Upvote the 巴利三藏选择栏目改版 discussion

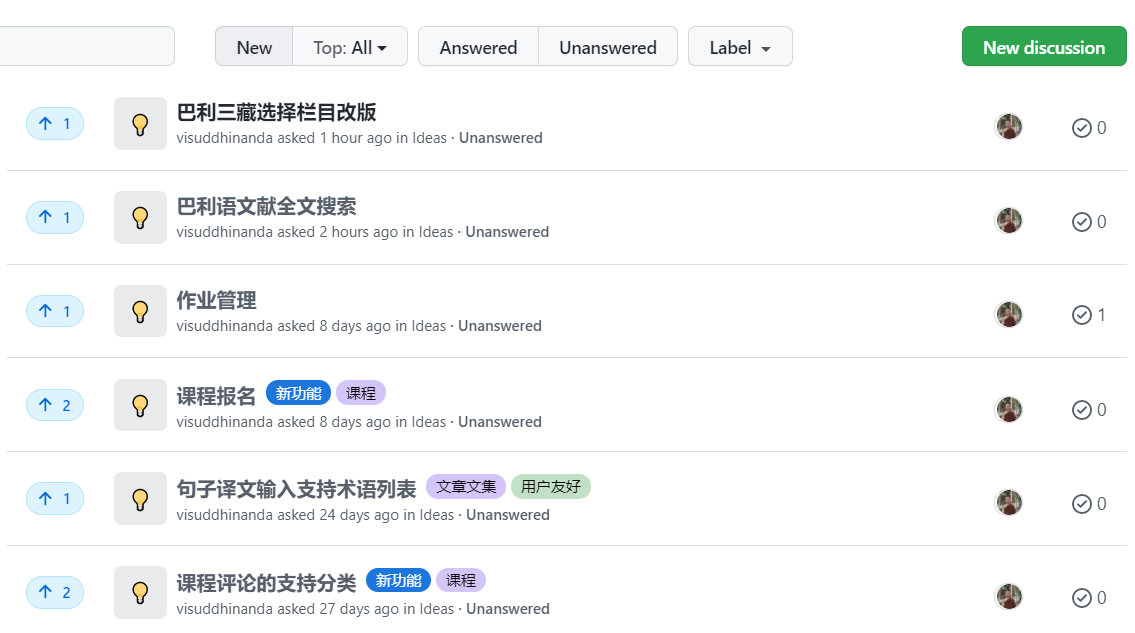pos(55,124)
